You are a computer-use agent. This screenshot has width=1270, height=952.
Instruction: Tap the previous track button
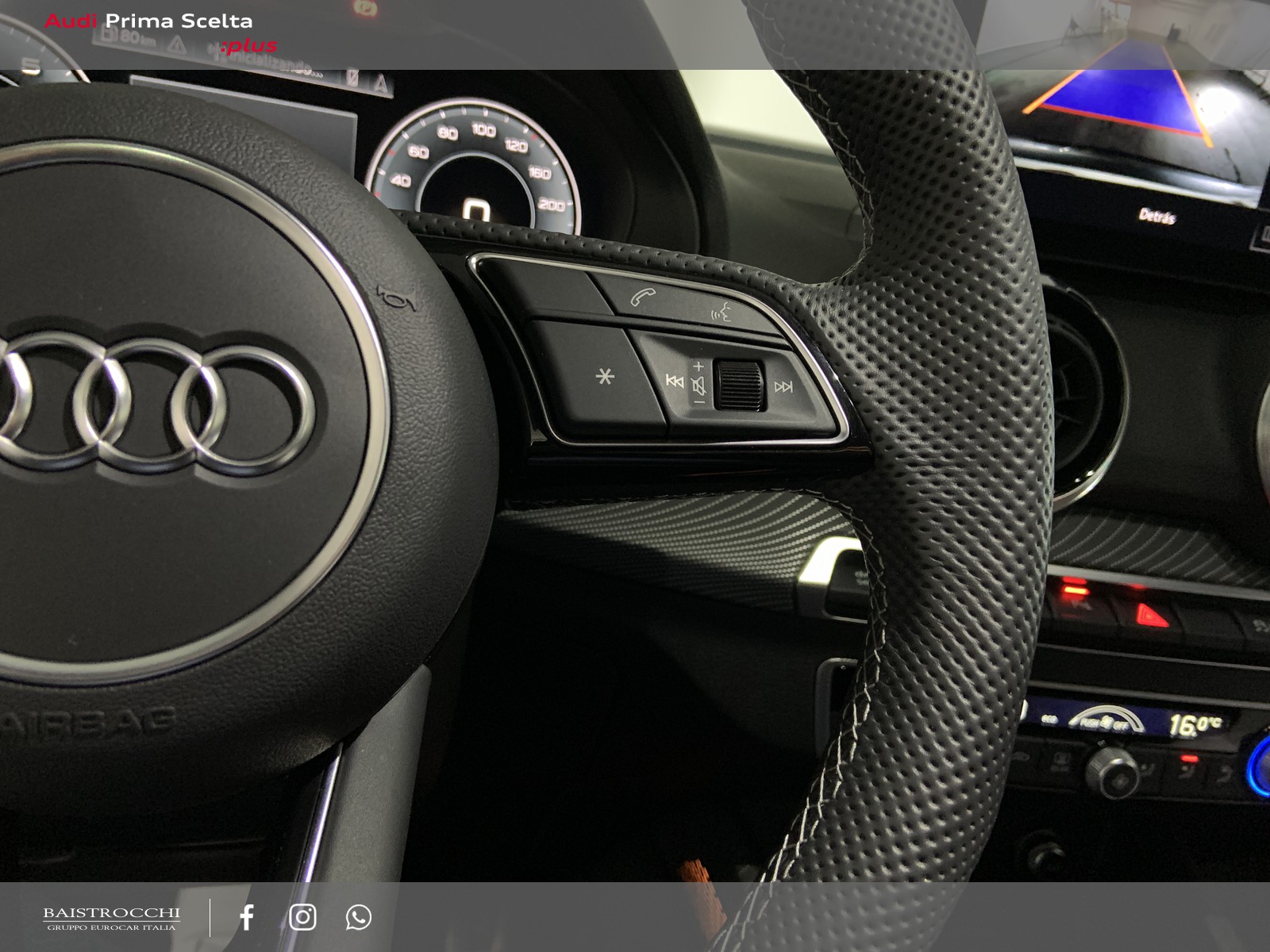(675, 382)
